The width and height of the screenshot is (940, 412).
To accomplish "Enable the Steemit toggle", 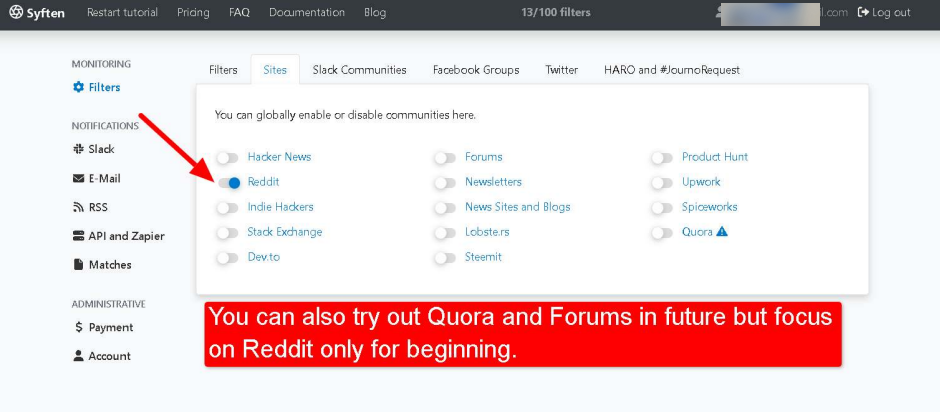I will (x=445, y=258).
